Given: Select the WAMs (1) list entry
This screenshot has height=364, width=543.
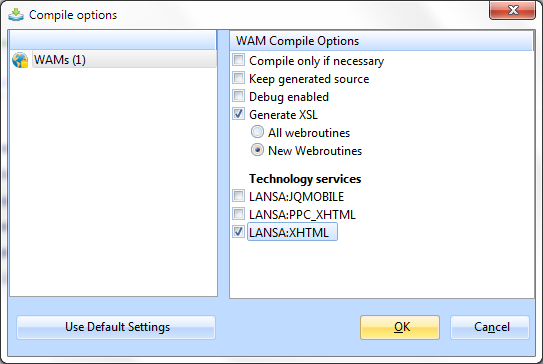Looking at the screenshot, I should [x=114, y=60].
